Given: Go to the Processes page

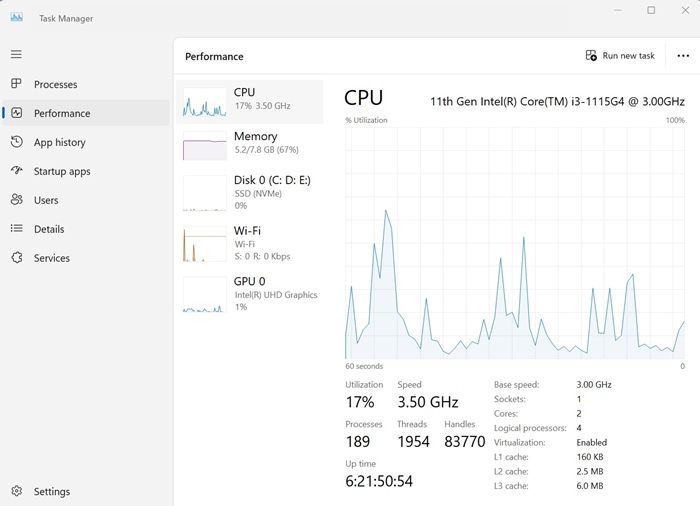Looking at the screenshot, I should 86,84.
